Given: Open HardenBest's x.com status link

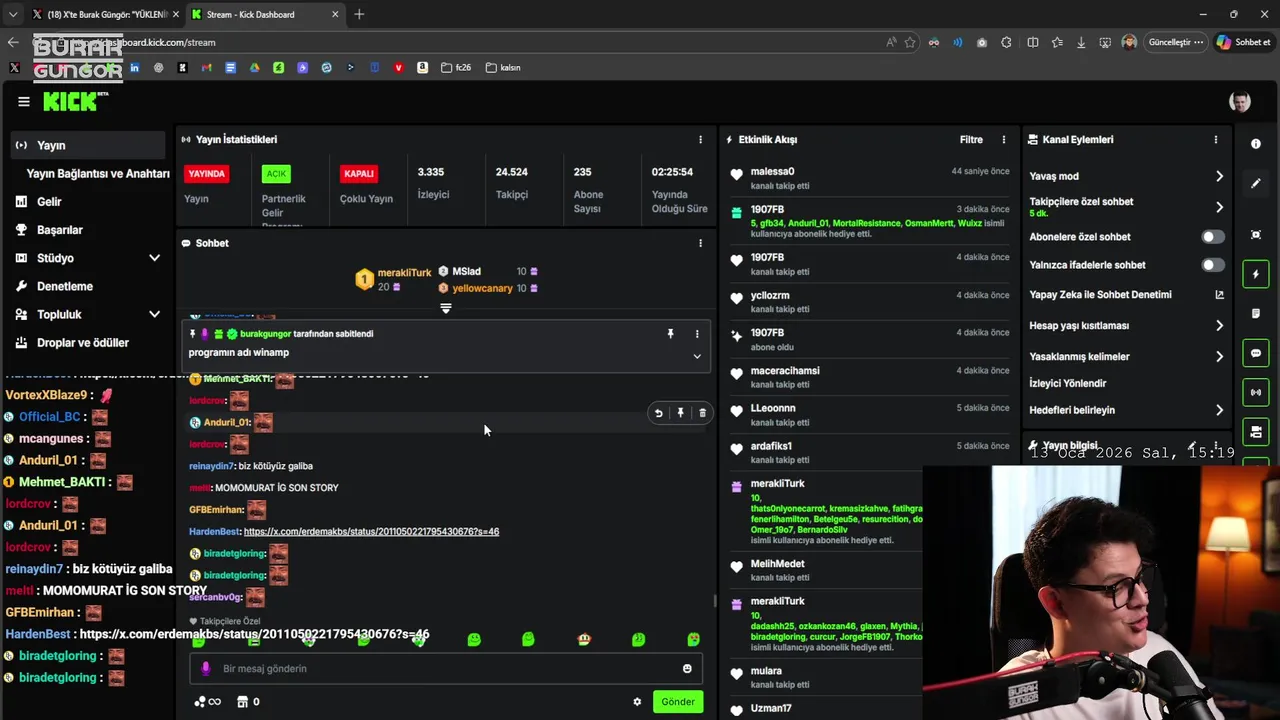Looking at the screenshot, I should (x=371, y=531).
